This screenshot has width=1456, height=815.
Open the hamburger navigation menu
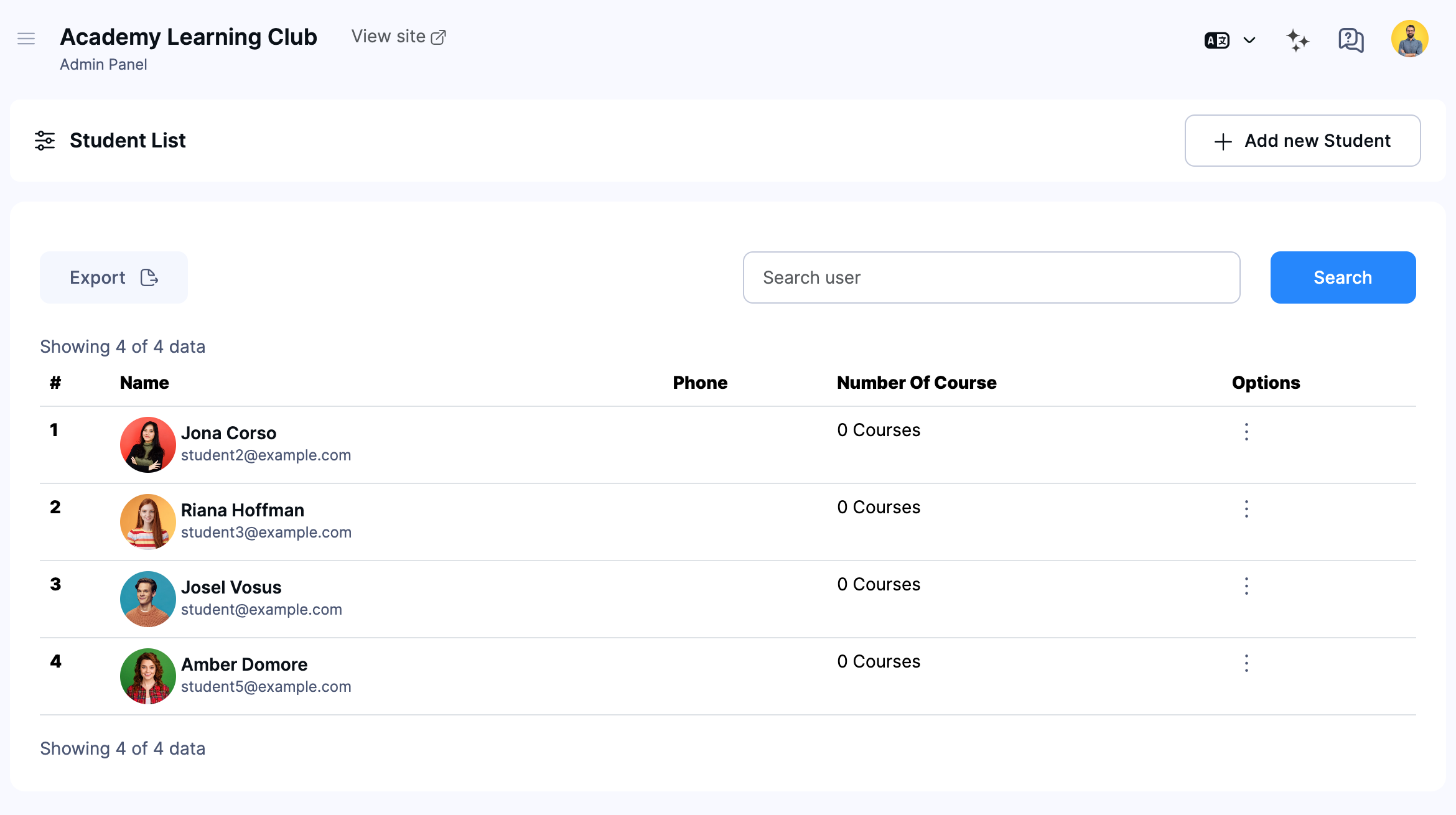click(x=26, y=39)
